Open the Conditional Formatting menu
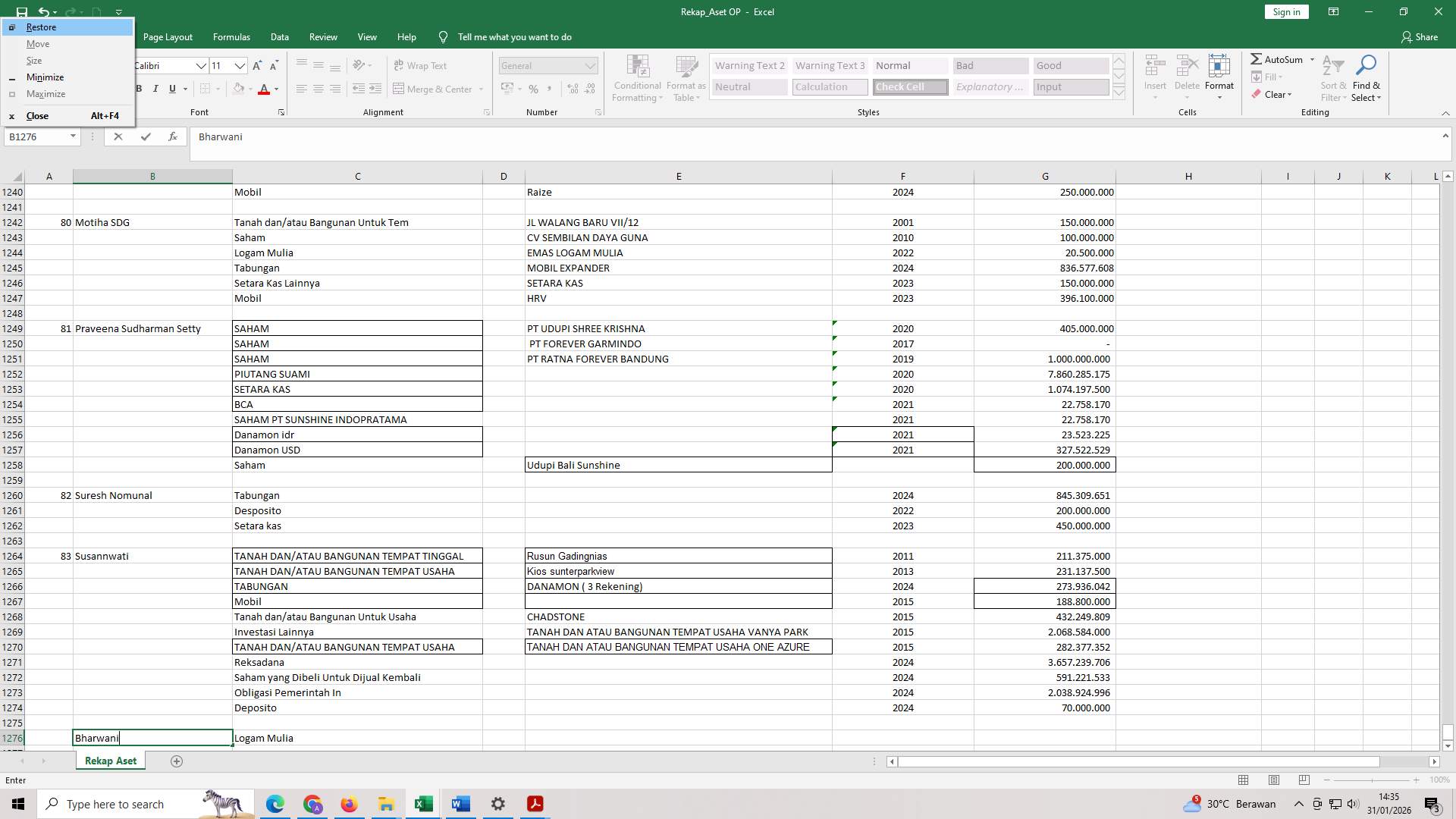The width and height of the screenshot is (1456, 819). 637,78
